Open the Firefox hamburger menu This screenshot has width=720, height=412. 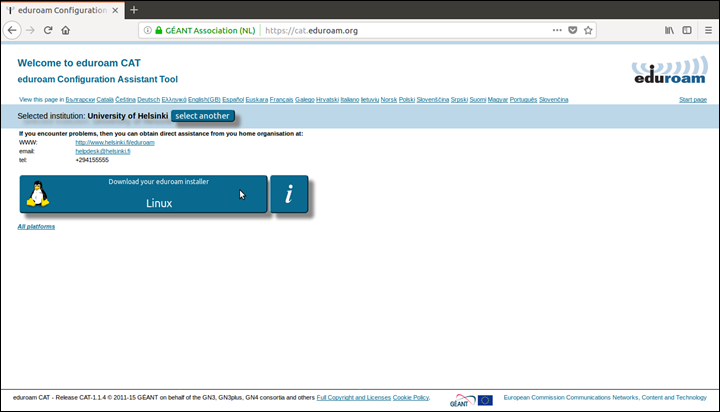709,30
